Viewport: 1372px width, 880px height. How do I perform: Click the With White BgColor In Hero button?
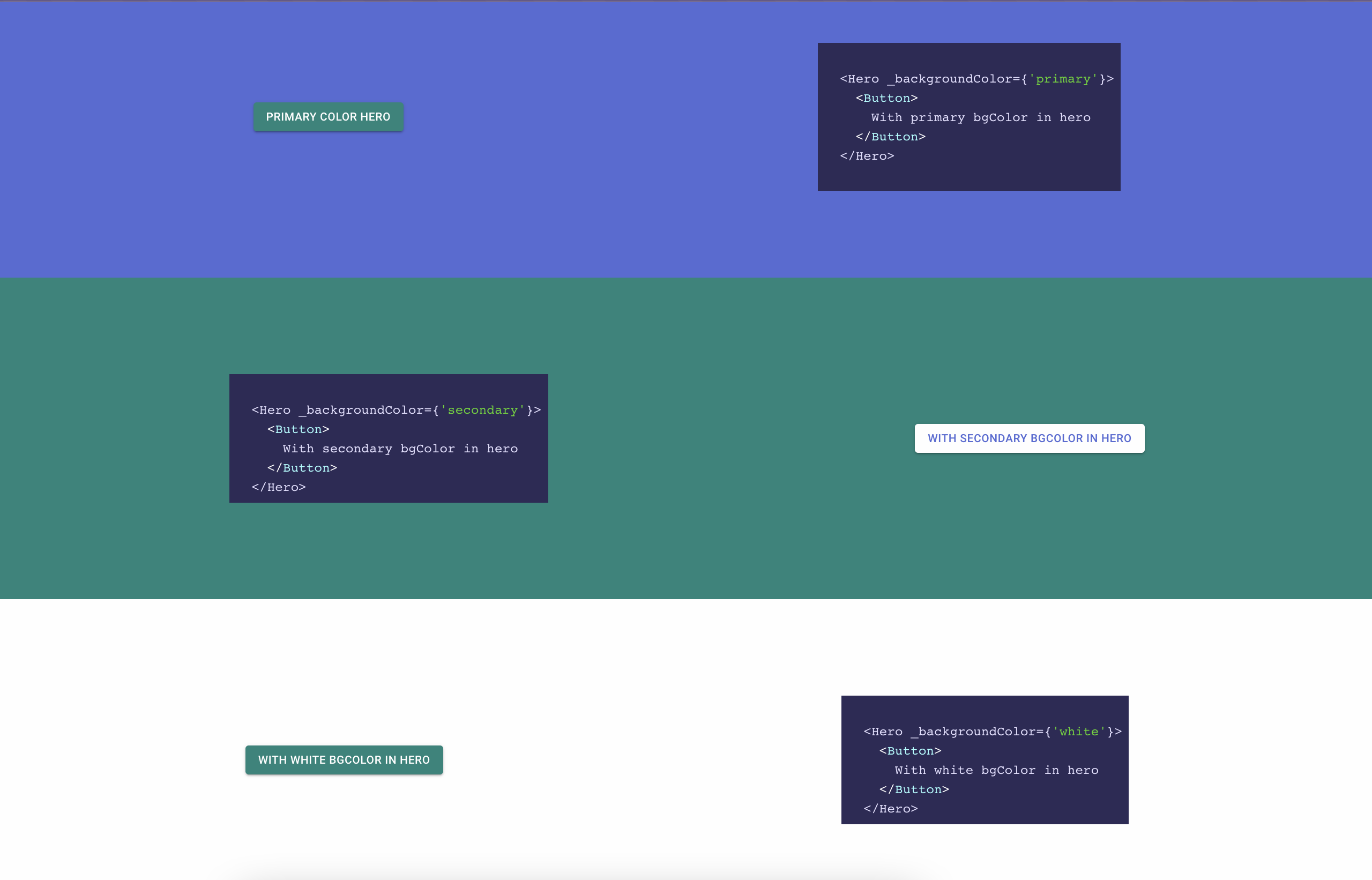coord(344,760)
